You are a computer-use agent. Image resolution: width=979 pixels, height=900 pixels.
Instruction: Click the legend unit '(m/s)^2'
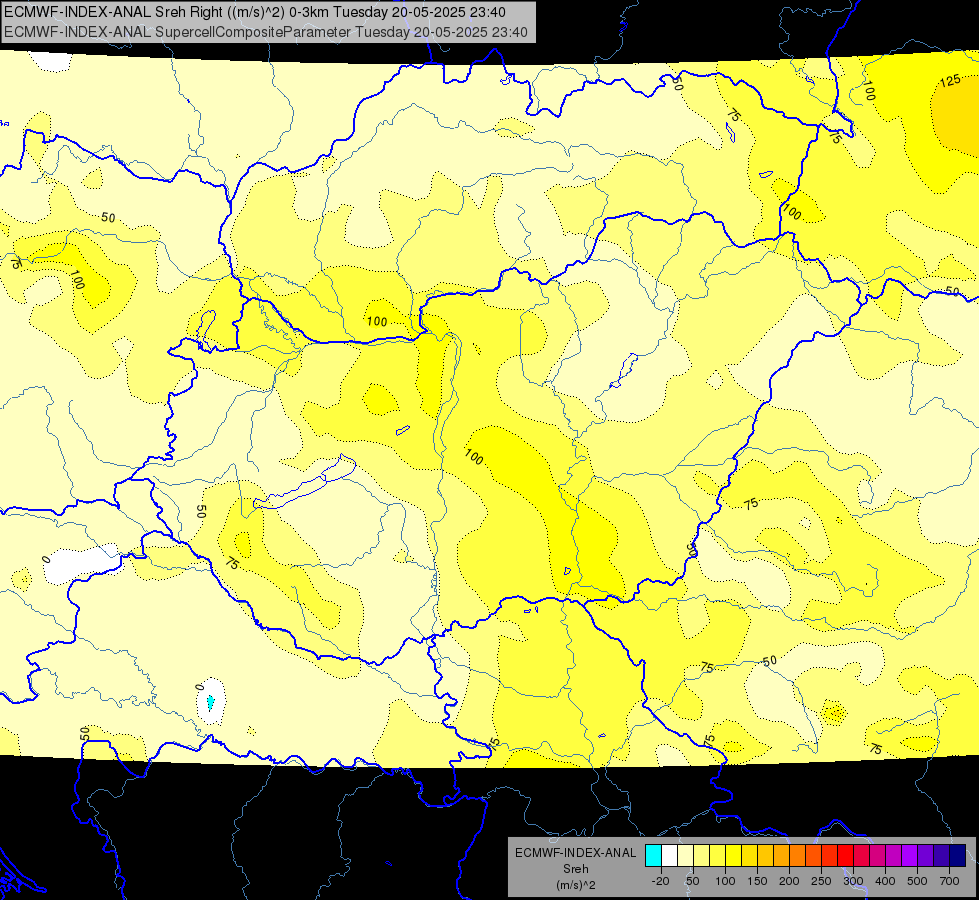click(x=576, y=885)
